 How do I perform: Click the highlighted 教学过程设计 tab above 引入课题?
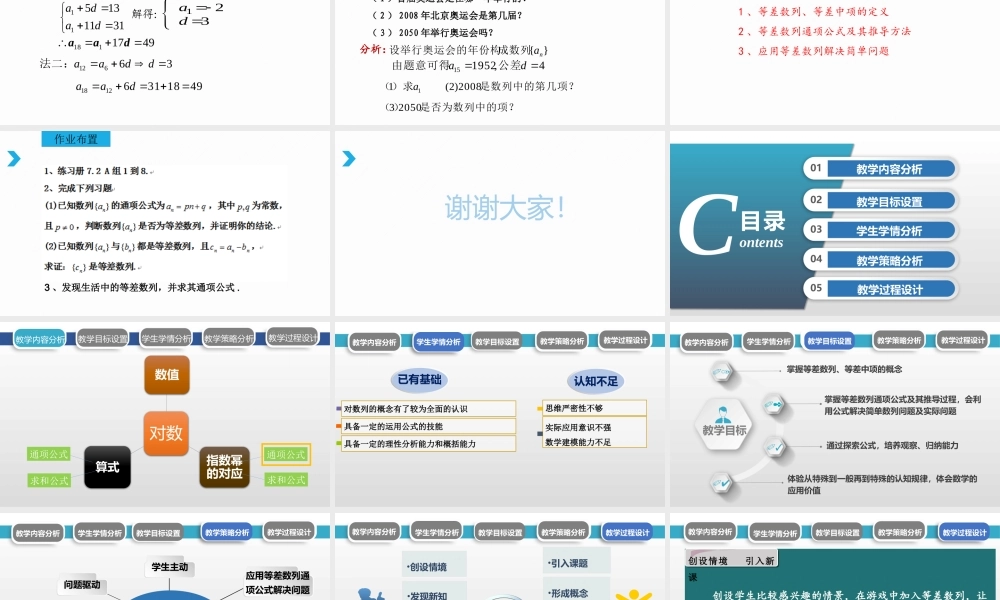(627, 532)
